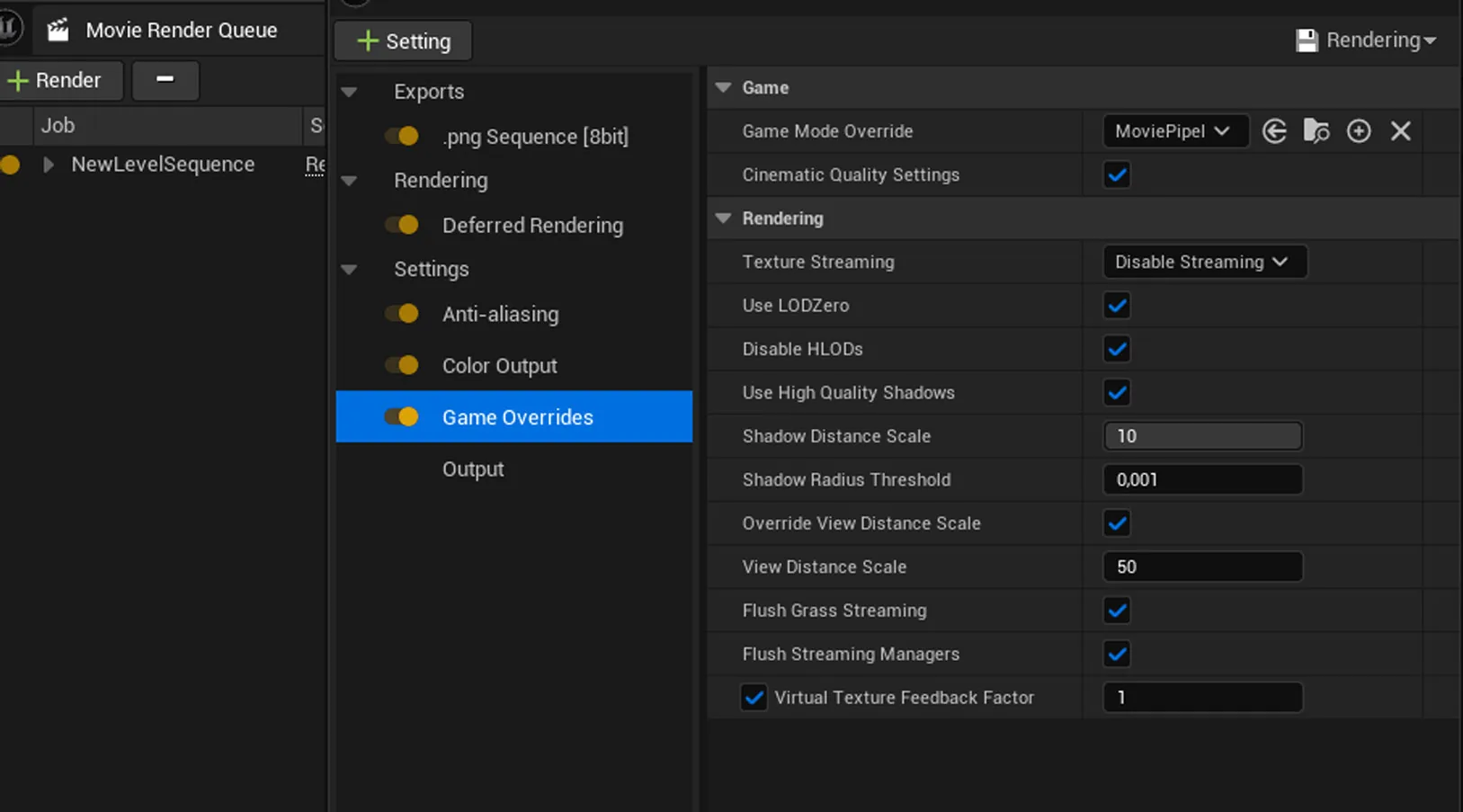1463x812 pixels.
Task: Toggle the Color Output setting switch
Action: point(402,365)
